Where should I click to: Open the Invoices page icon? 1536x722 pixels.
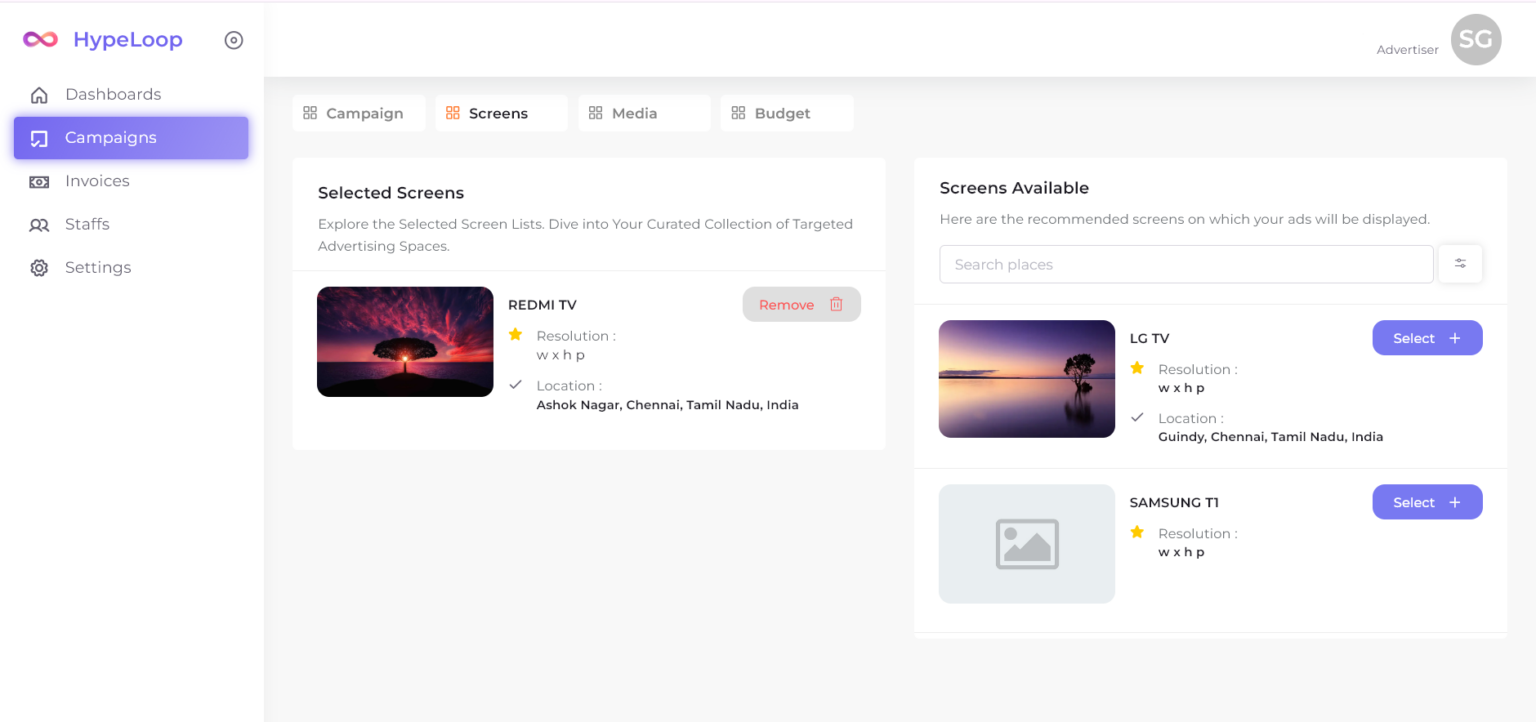point(39,182)
